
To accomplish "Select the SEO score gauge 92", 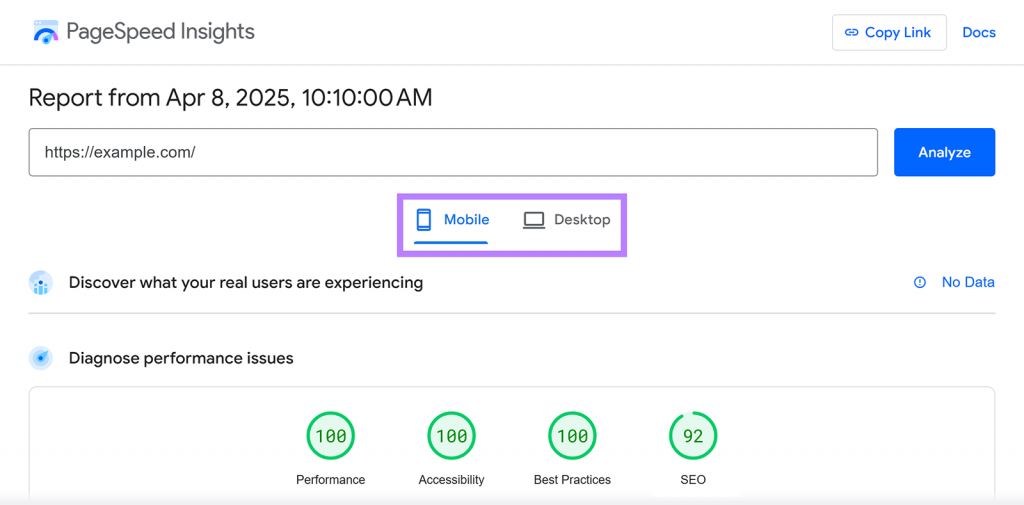I will 693,435.
